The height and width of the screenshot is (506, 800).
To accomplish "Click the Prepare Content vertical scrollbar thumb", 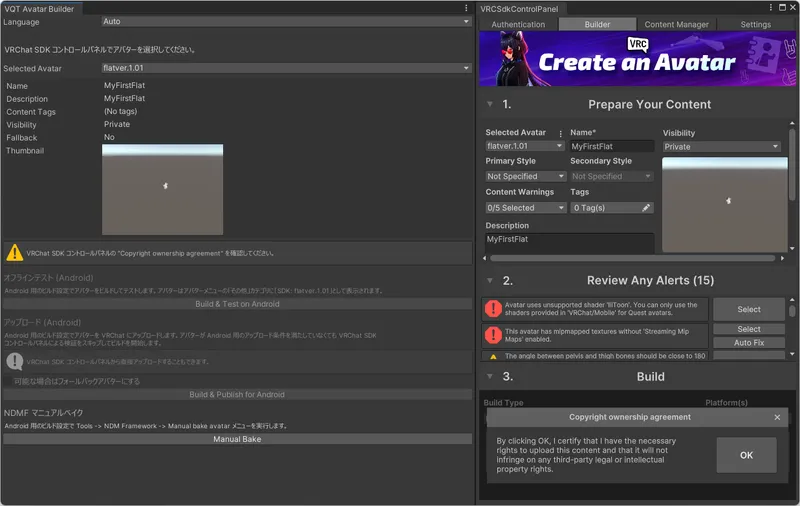I will tap(792, 164).
